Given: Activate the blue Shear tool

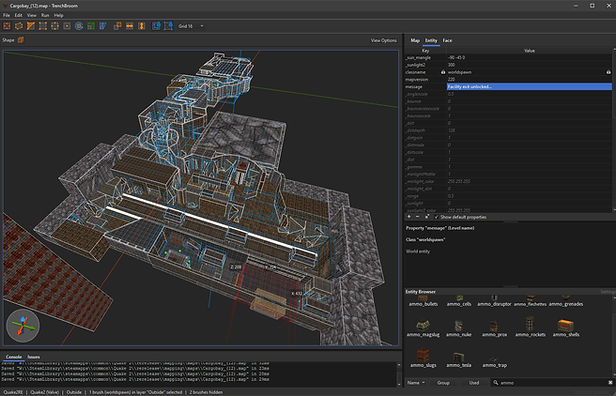Looking at the screenshot, I should click(103, 26).
